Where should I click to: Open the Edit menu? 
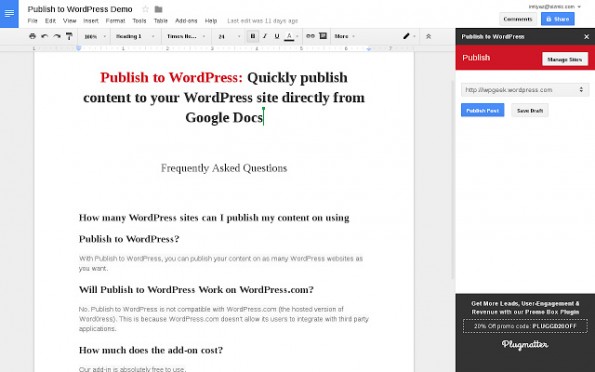coord(50,21)
